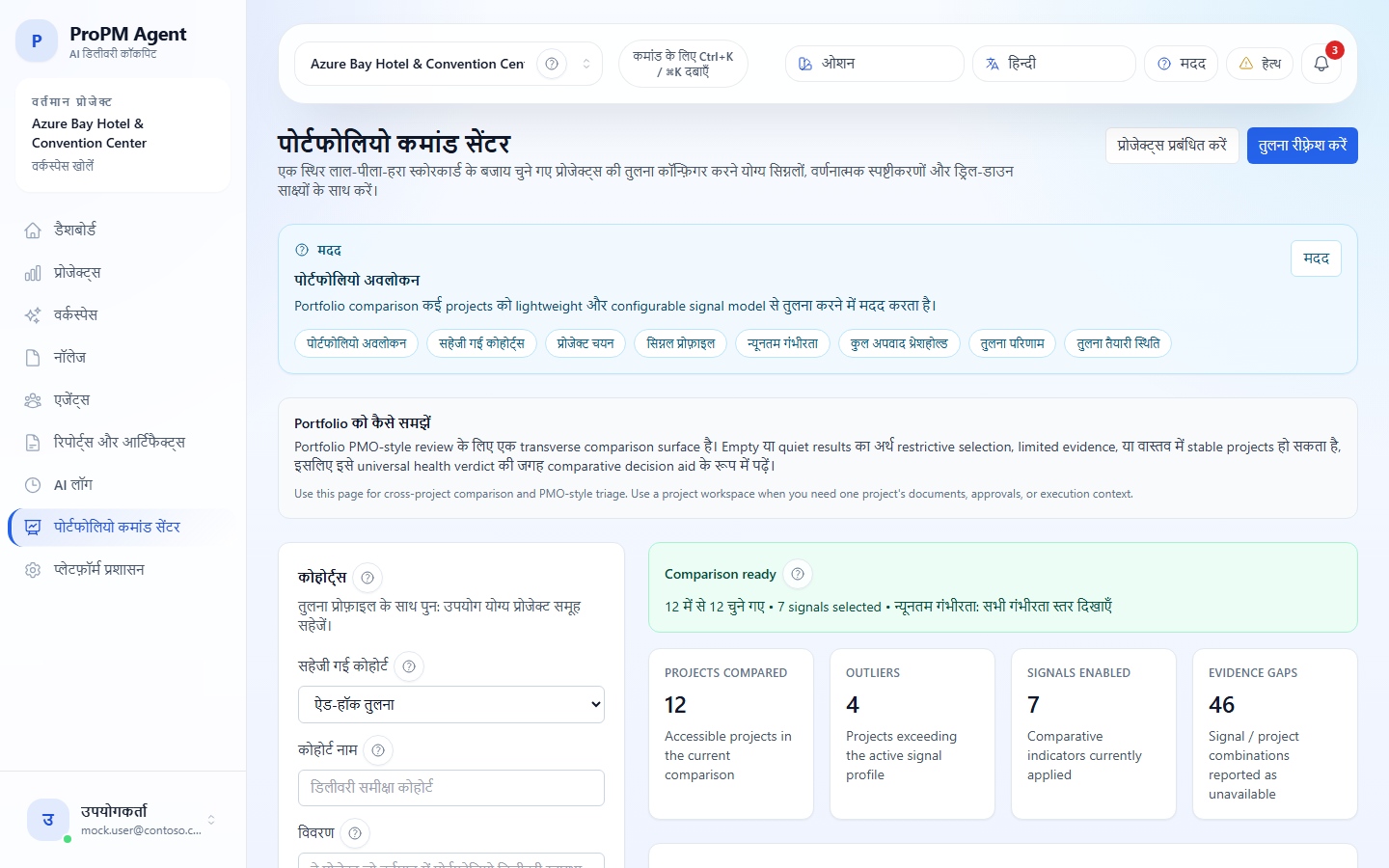The height and width of the screenshot is (868, 1389).
Task: Open the ओशन theme selector
Action: point(874,64)
